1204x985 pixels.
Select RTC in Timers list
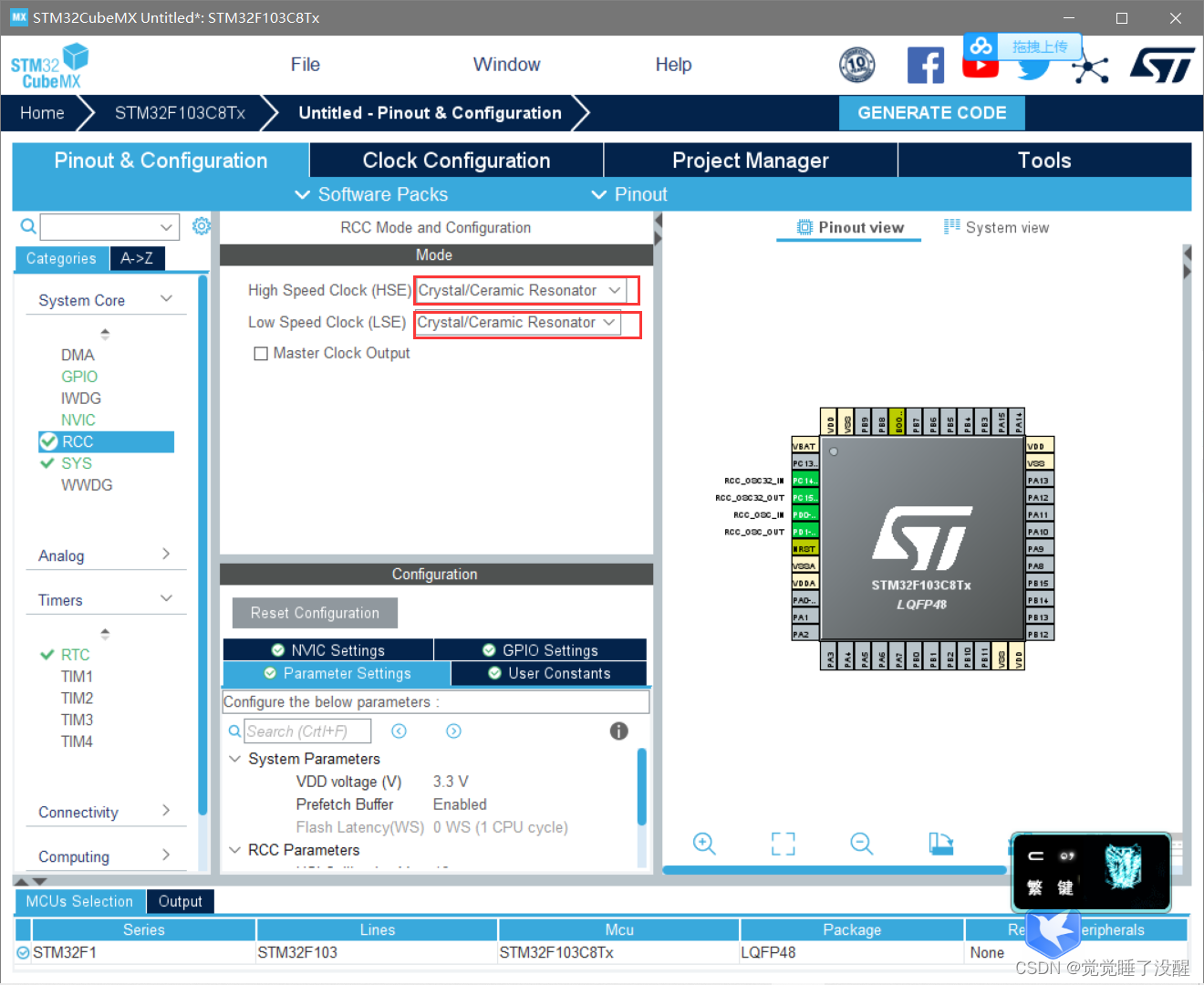click(75, 655)
